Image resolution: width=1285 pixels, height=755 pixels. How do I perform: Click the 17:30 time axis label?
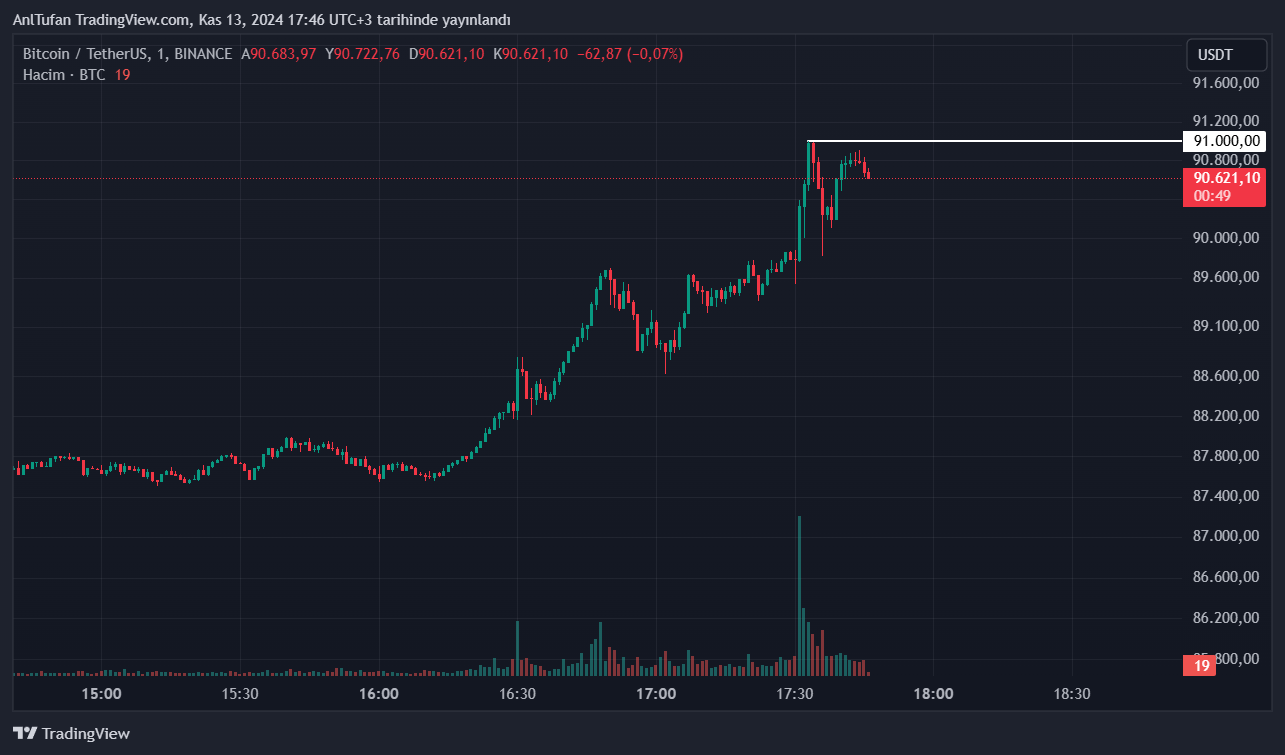tap(794, 694)
